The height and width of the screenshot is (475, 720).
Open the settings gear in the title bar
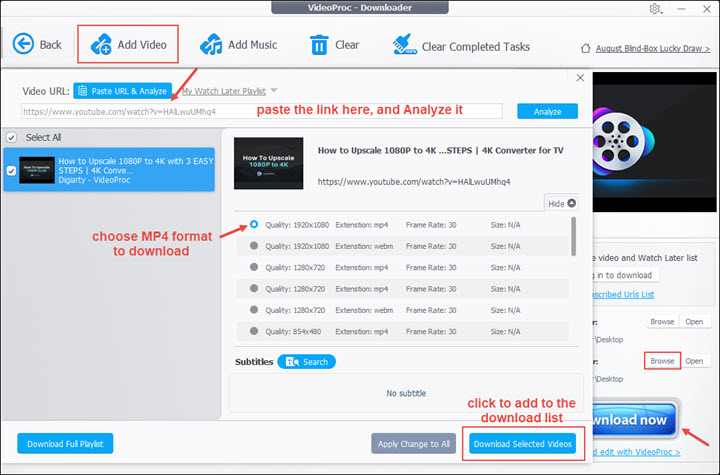[655, 9]
